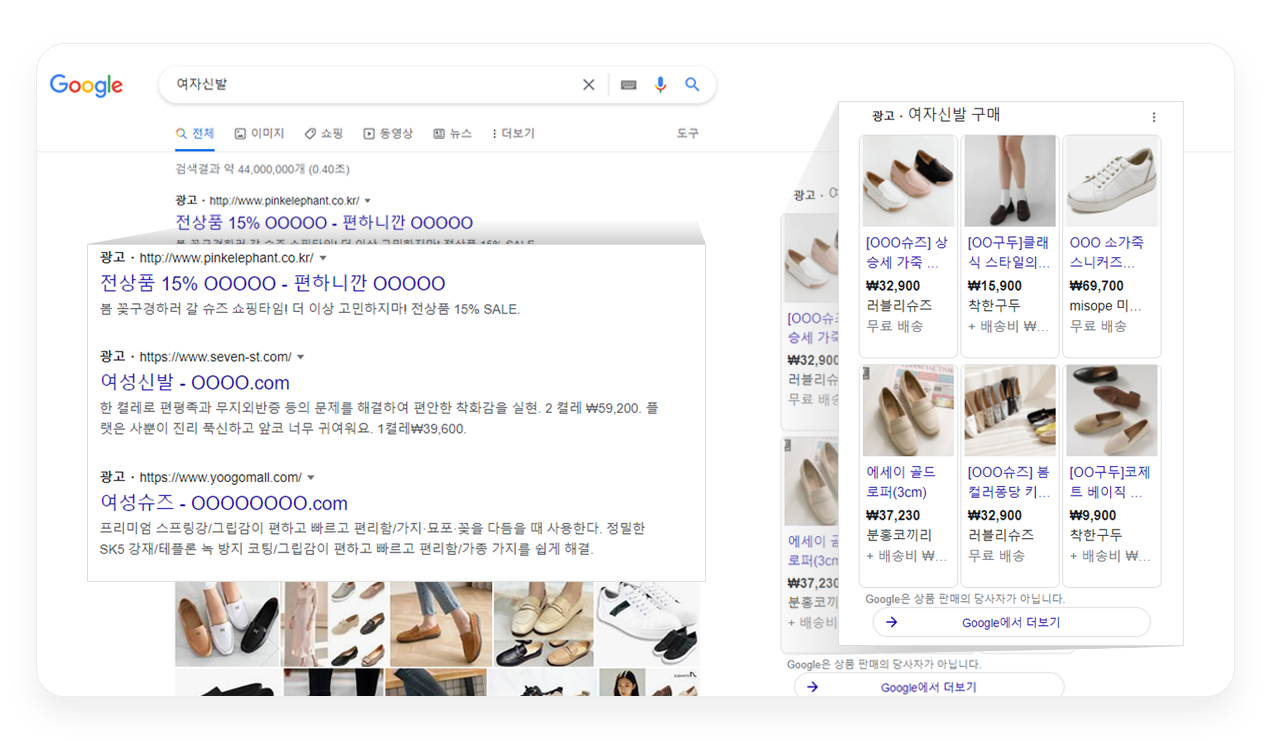Expand the pinkelephant.co.kr ad URL dropdown
Image resolution: width=1270 pixels, height=740 pixels.
(324, 257)
